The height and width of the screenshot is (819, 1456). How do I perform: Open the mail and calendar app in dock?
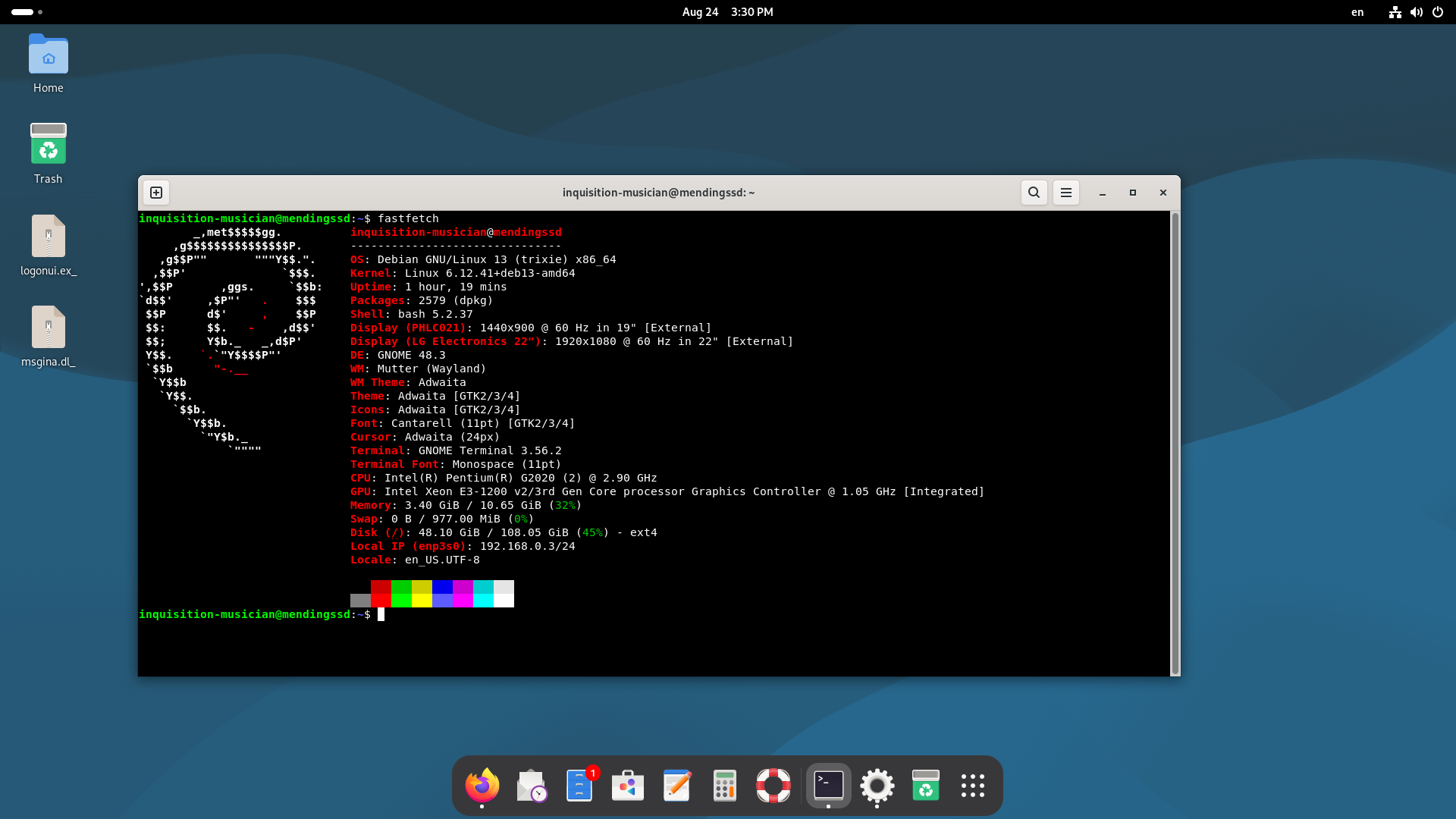(x=531, y=786)
